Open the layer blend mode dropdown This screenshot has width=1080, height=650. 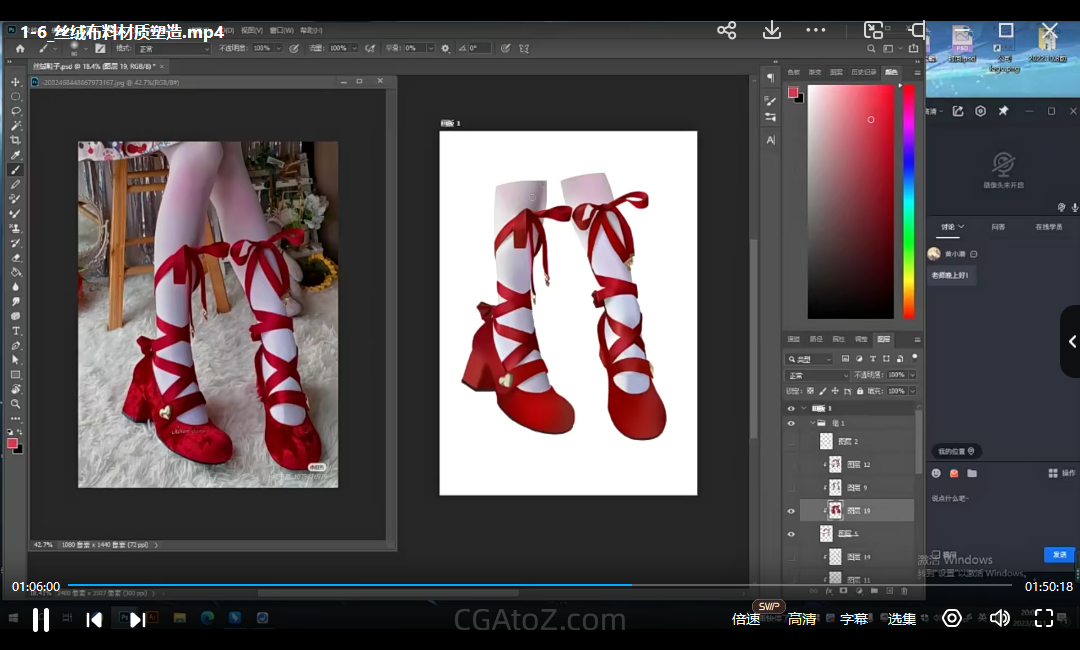(x=815, y=375)
